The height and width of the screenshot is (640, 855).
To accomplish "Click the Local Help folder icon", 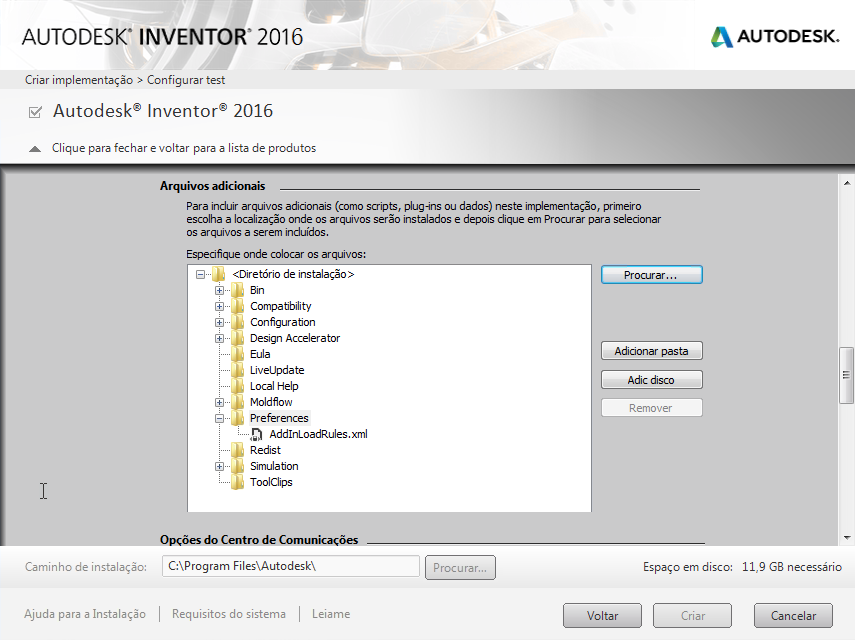I will click(237, 386).
